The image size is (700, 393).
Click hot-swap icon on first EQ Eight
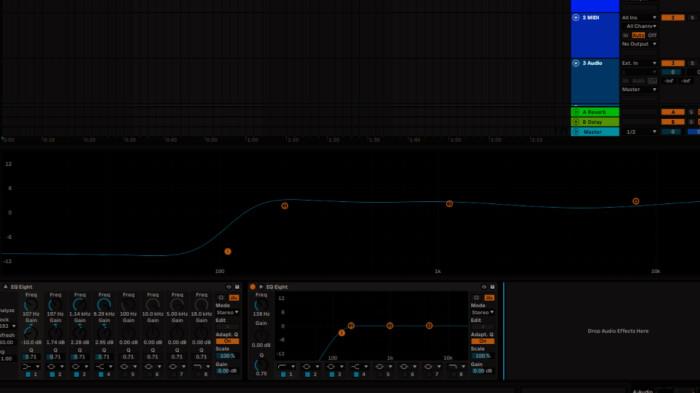point(229,287)
